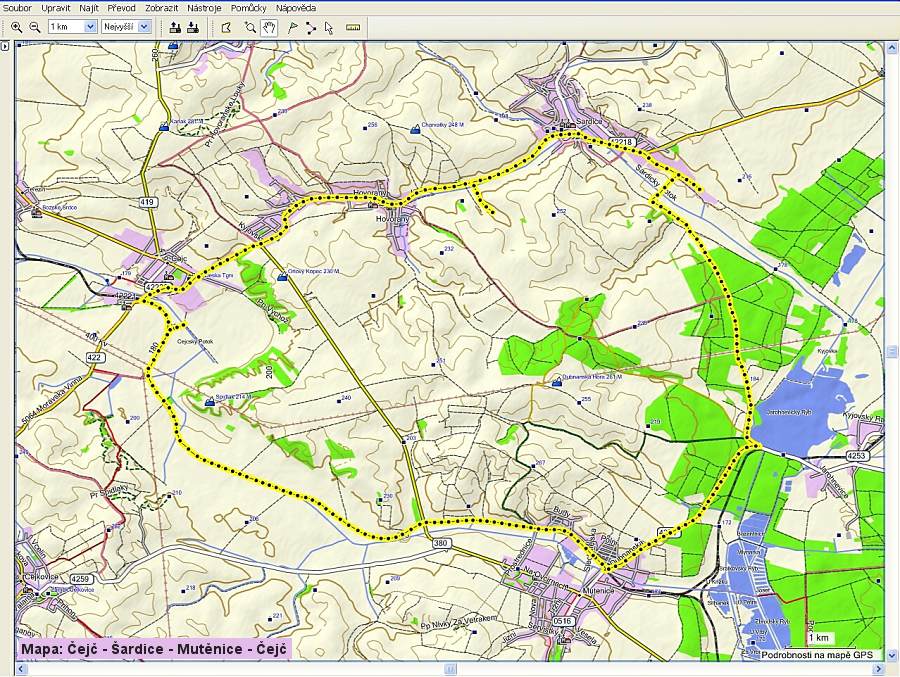900x677 pixels.
Task: Open the Nástroje menu
Action: pyautogui.click(x=203, y=8)
